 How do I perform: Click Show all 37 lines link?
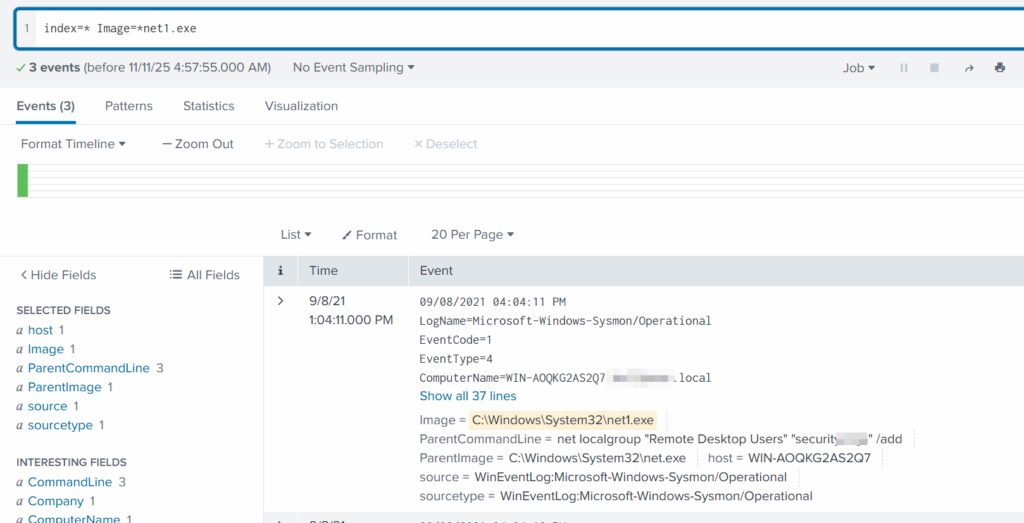click(x=468, y=396)
